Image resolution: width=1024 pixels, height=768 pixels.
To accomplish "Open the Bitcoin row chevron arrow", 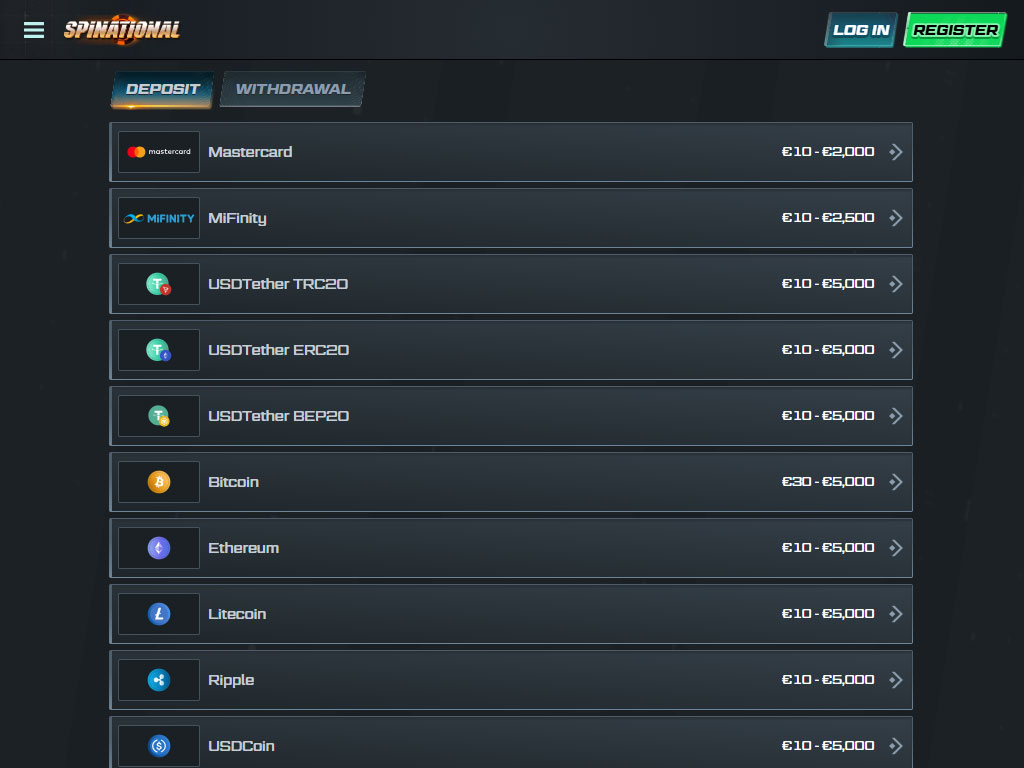I will click(x=896, y=482).
